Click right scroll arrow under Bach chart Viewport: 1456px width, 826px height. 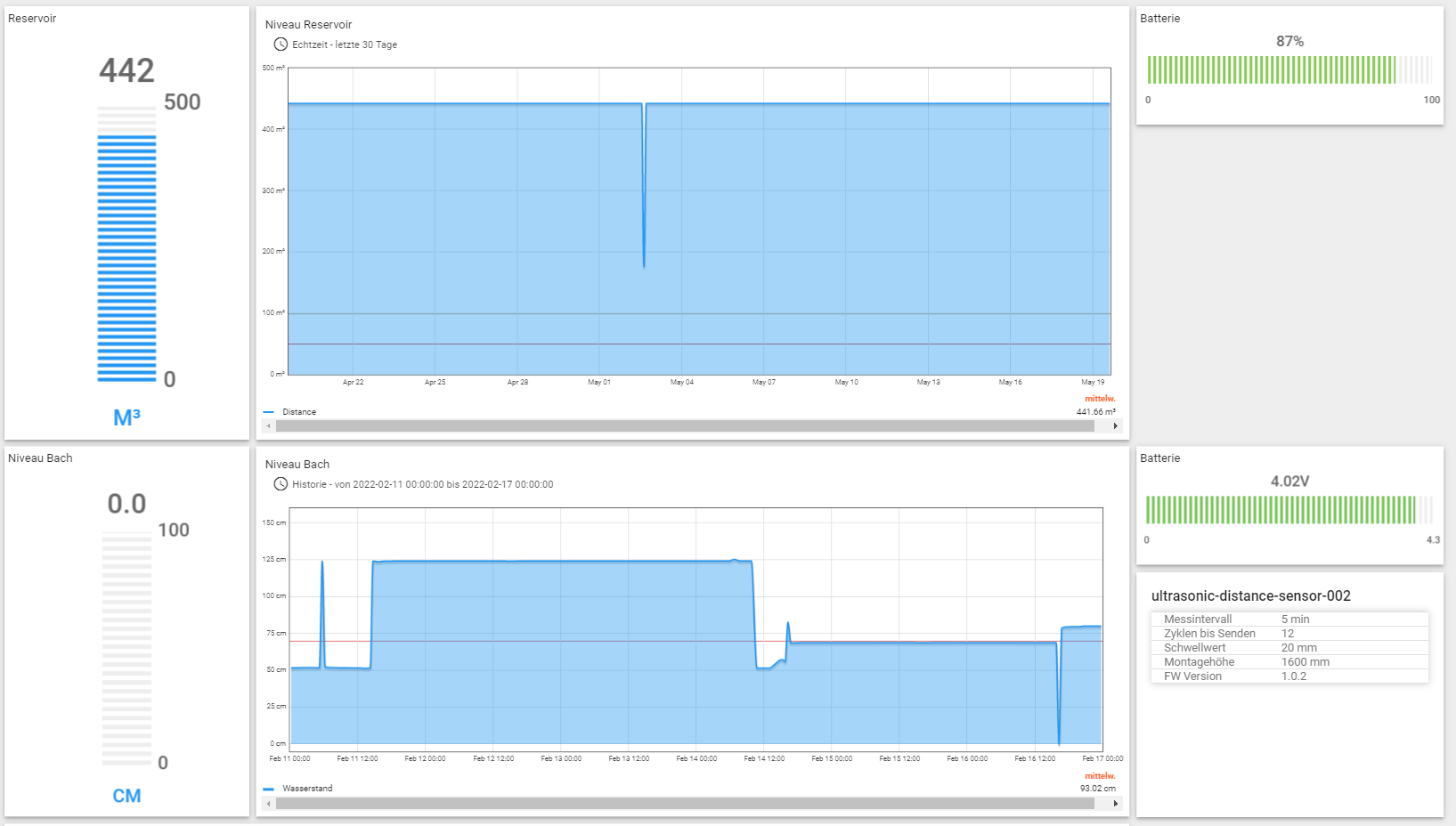1115,804
